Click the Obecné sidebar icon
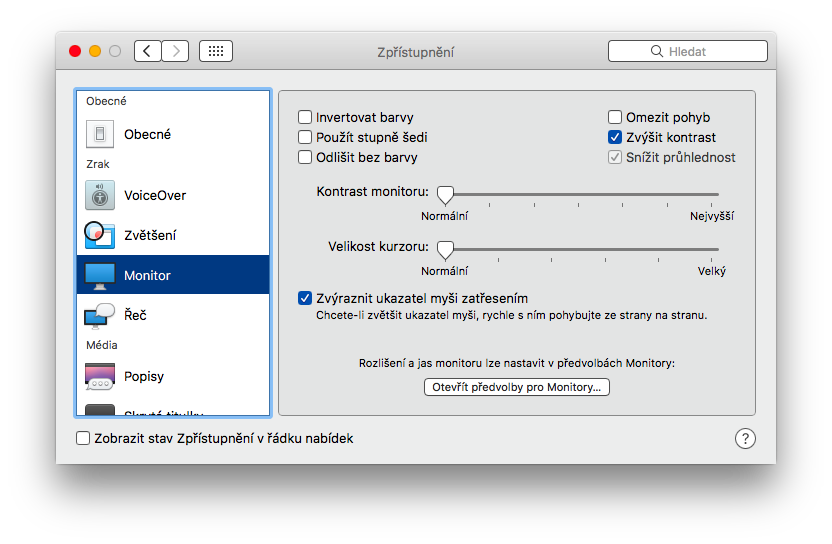Screen dimensions: 832x544 click(x=99, y=134)
